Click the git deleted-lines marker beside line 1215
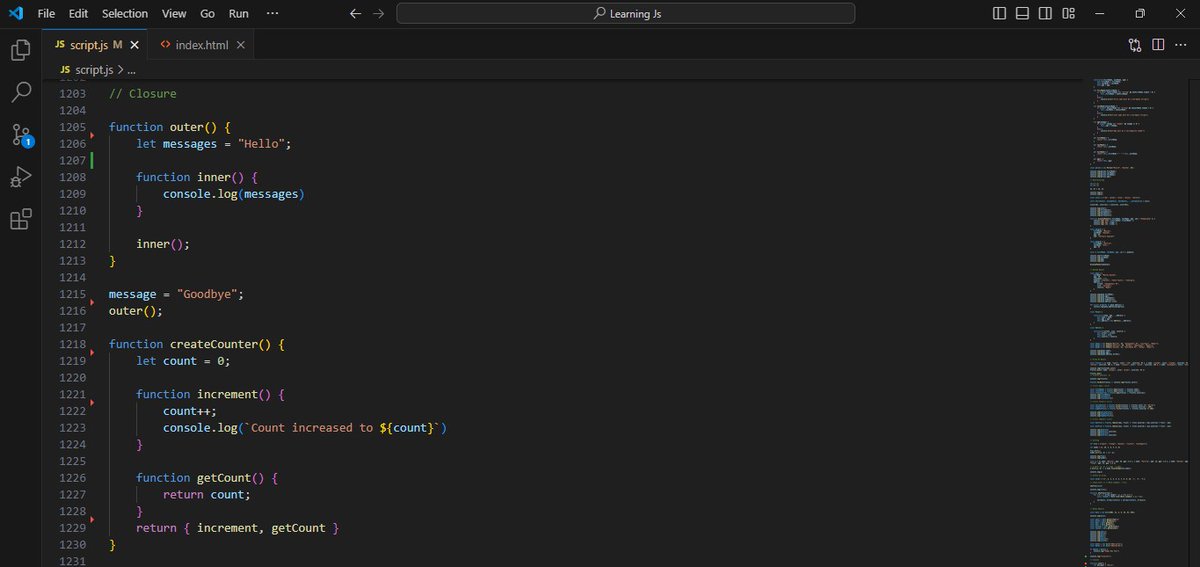 coord(92,300)
